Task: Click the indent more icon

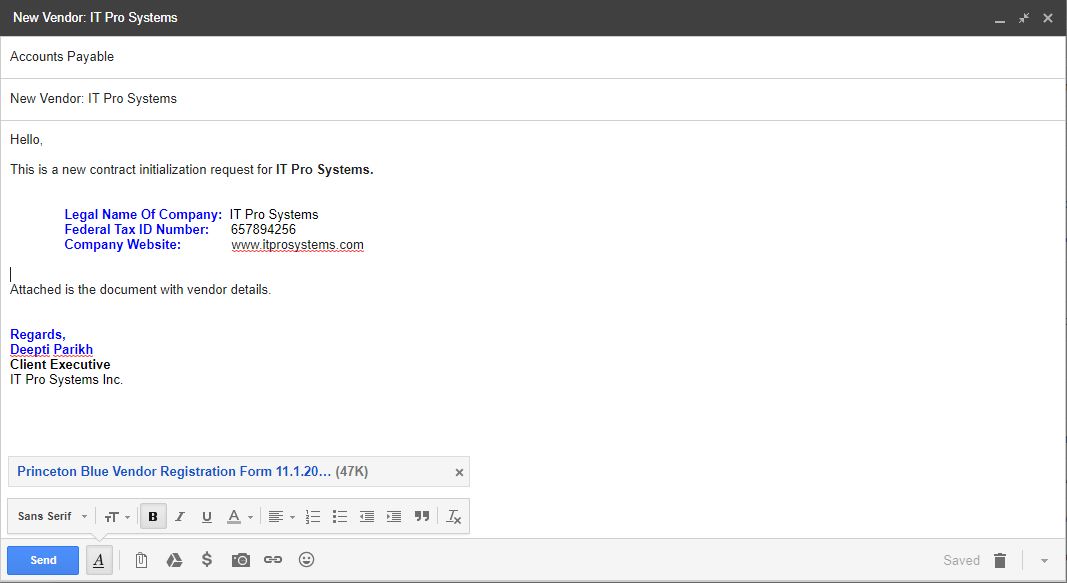Action: click(x=394, y=517)
